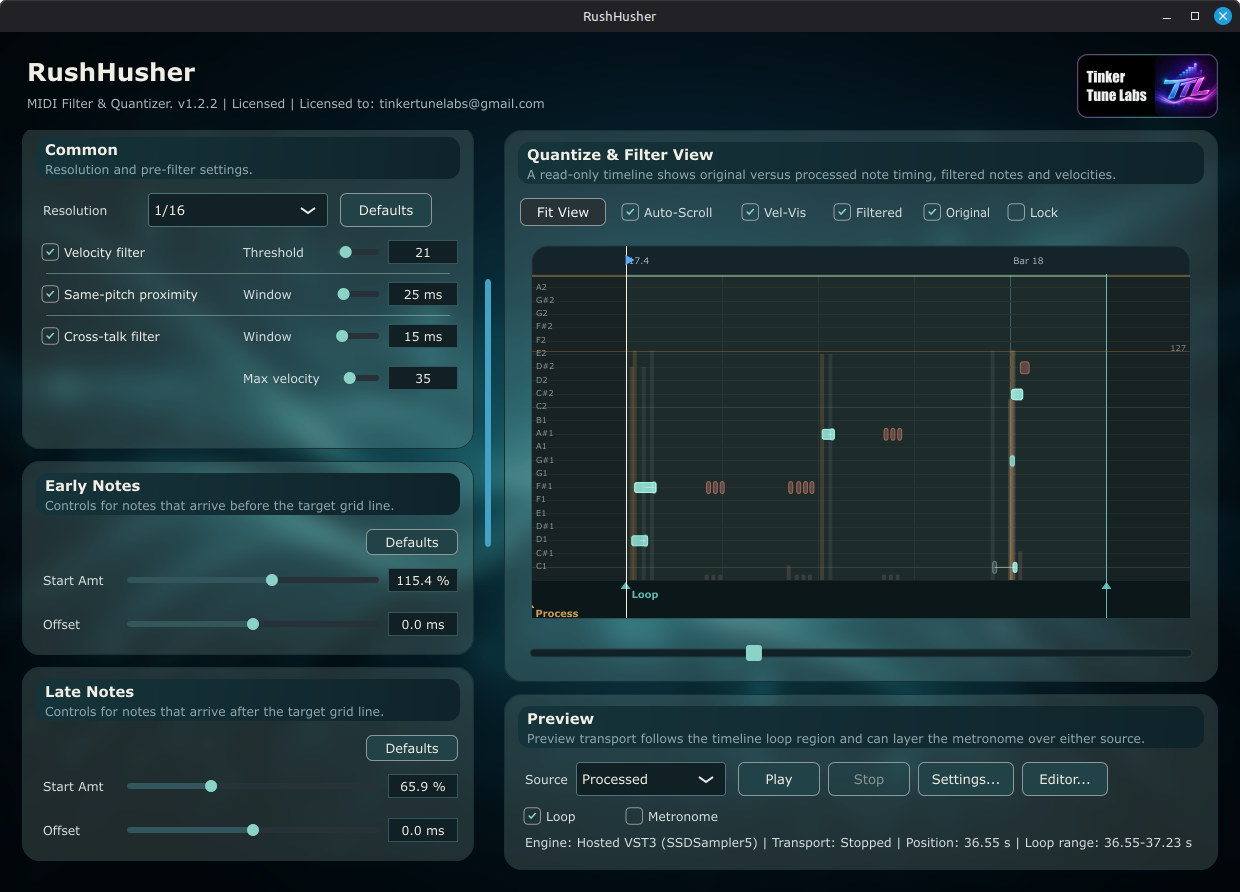
Task: Reset Common settings with Defaults button
Action: click(386, 210)
